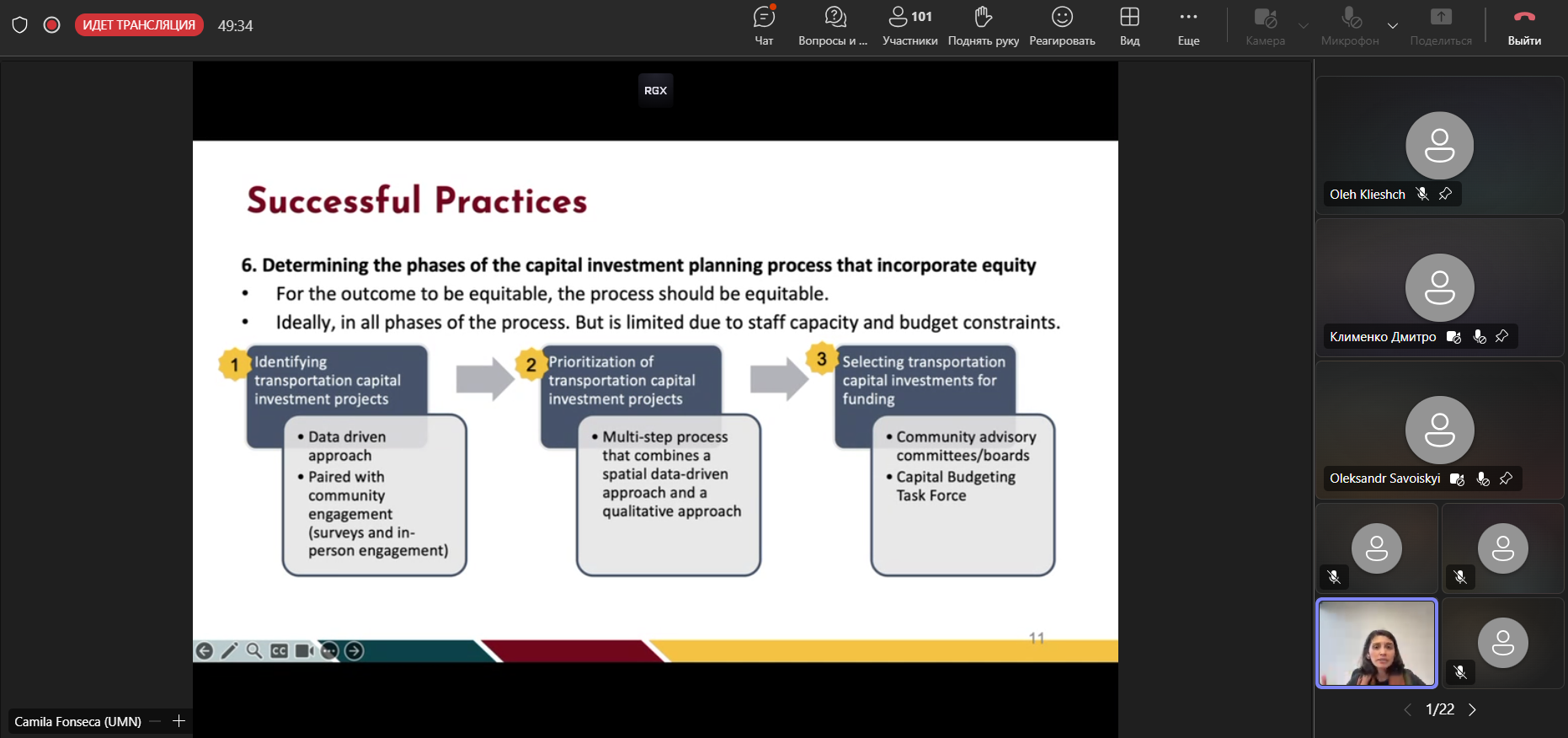Advance slide with the forward arrow button
This screenshot has height=738, width=1568.
point(355,650)
